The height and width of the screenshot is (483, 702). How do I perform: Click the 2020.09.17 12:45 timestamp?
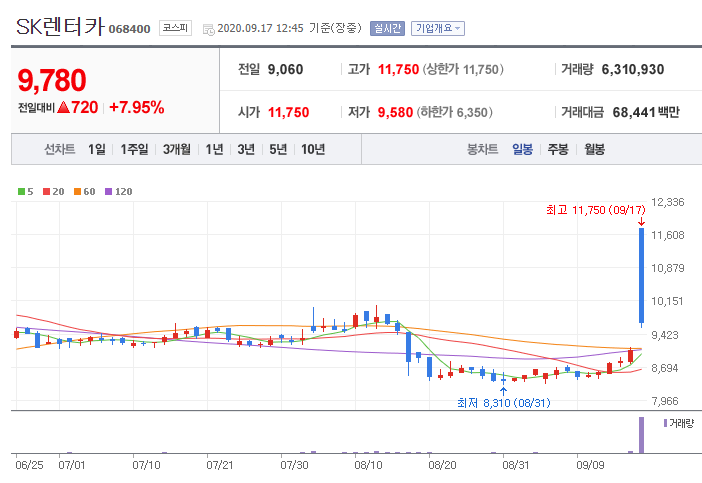pyautogui.click(x=260, y=28)
